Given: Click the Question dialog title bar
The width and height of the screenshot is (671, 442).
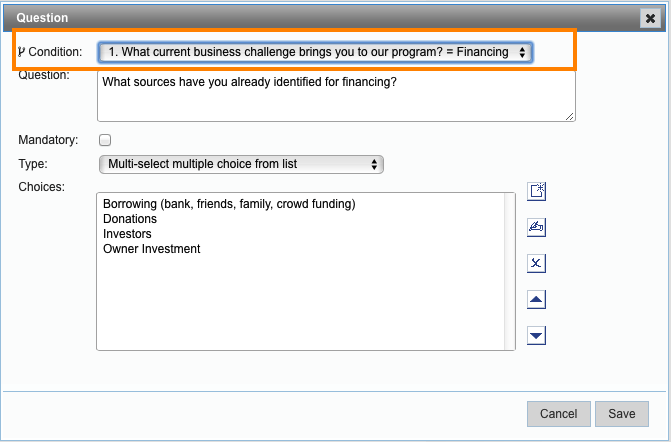Looking at the screenshot, I should tap(300, 17).
